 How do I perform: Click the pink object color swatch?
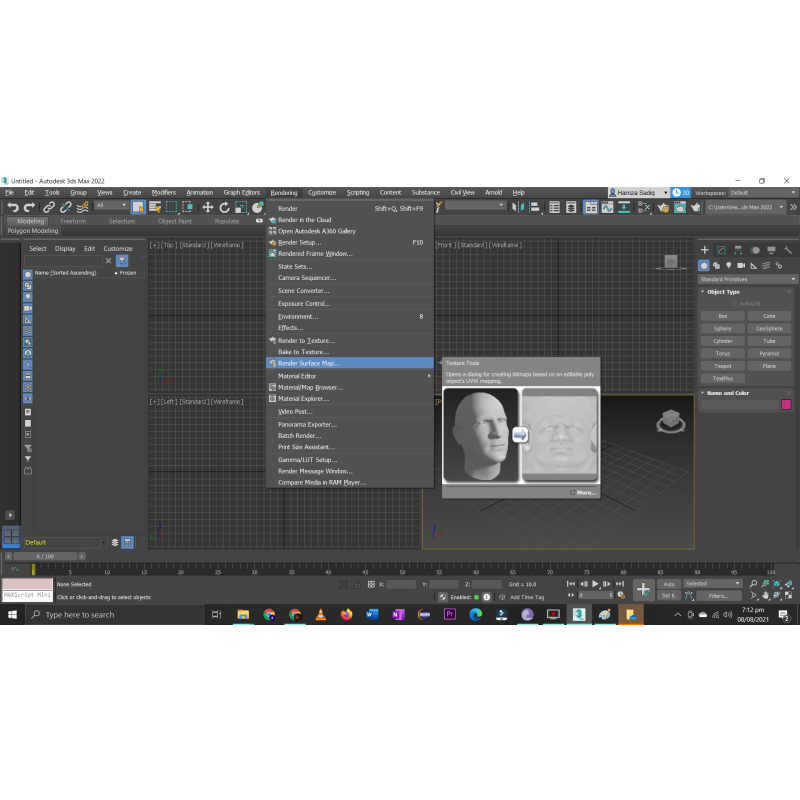click(785, 404)
